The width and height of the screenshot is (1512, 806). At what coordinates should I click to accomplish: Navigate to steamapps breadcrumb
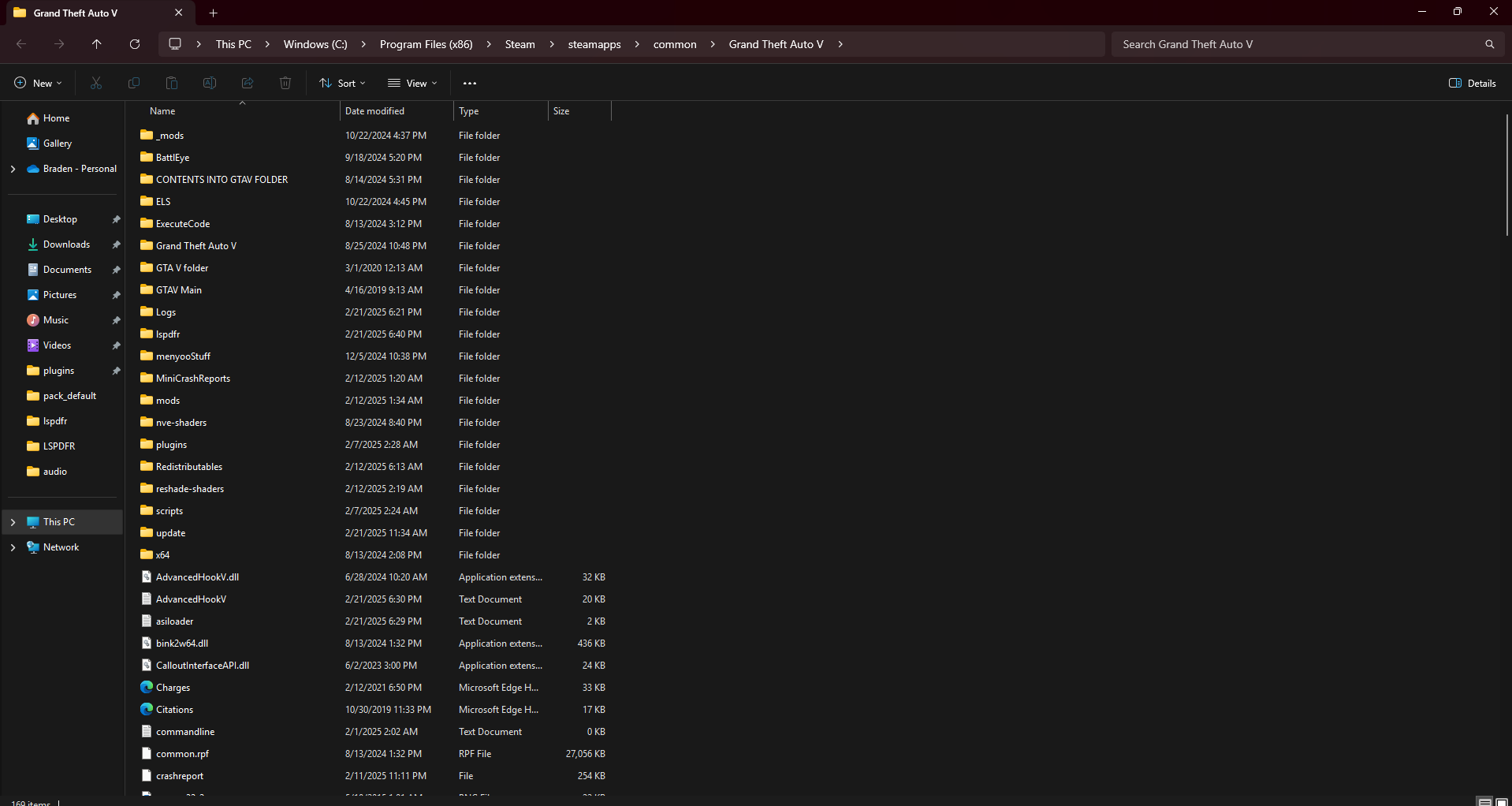594,44
